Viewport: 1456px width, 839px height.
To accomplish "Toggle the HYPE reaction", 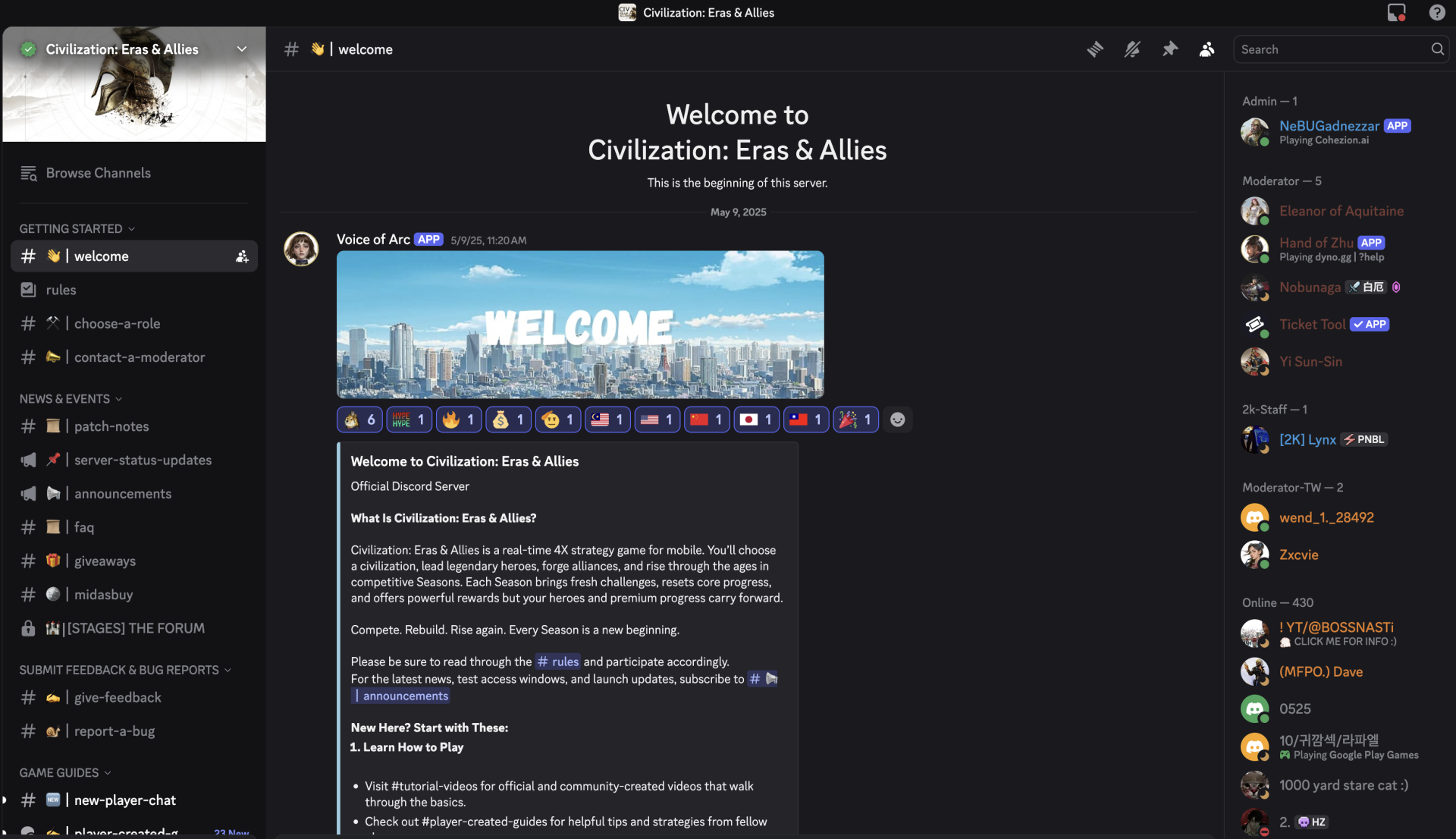I will [x=409, y=419].
